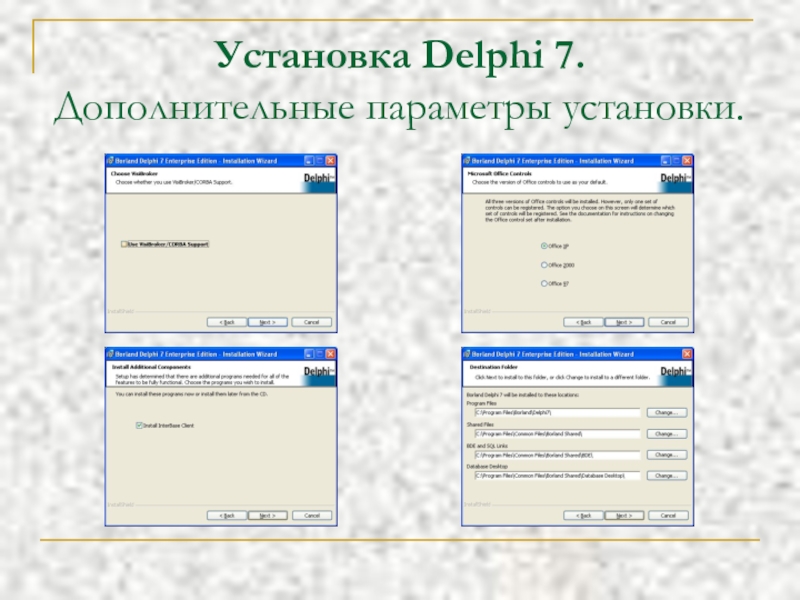Viewport: 800px width, 600px height.
Task: Cancel the Install Additional Components dialog
Action: click(x=311, y=516)
